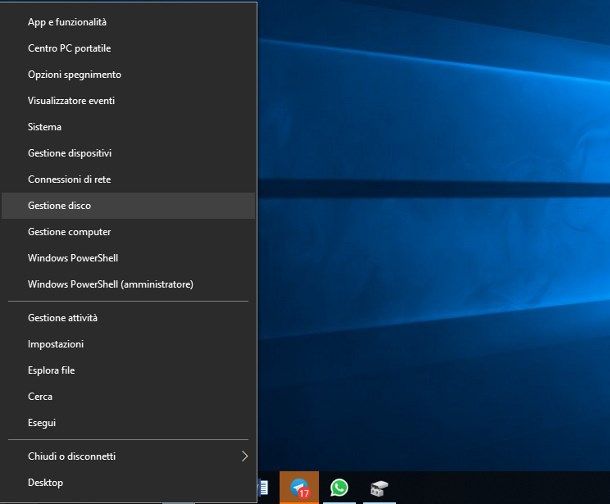
Task: Open the Sistema menu entry
Action: pyautogui.click(x=128, y=127)
